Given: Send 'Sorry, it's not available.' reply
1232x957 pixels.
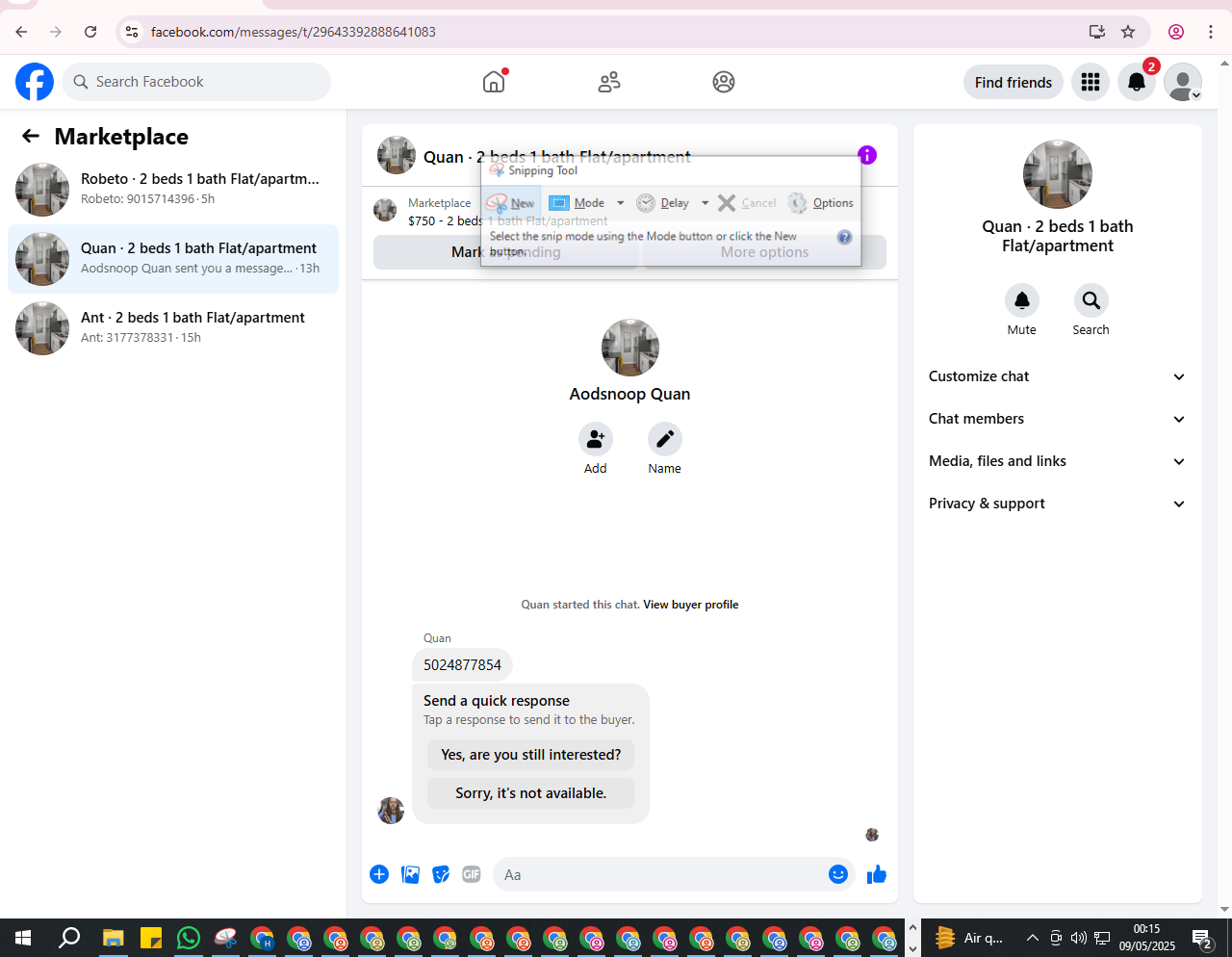Looking at the screenshot, I should click(530, 793).
